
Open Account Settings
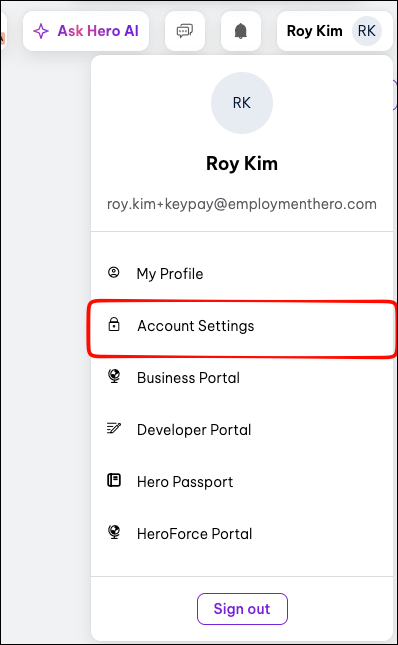click(242, 326)
